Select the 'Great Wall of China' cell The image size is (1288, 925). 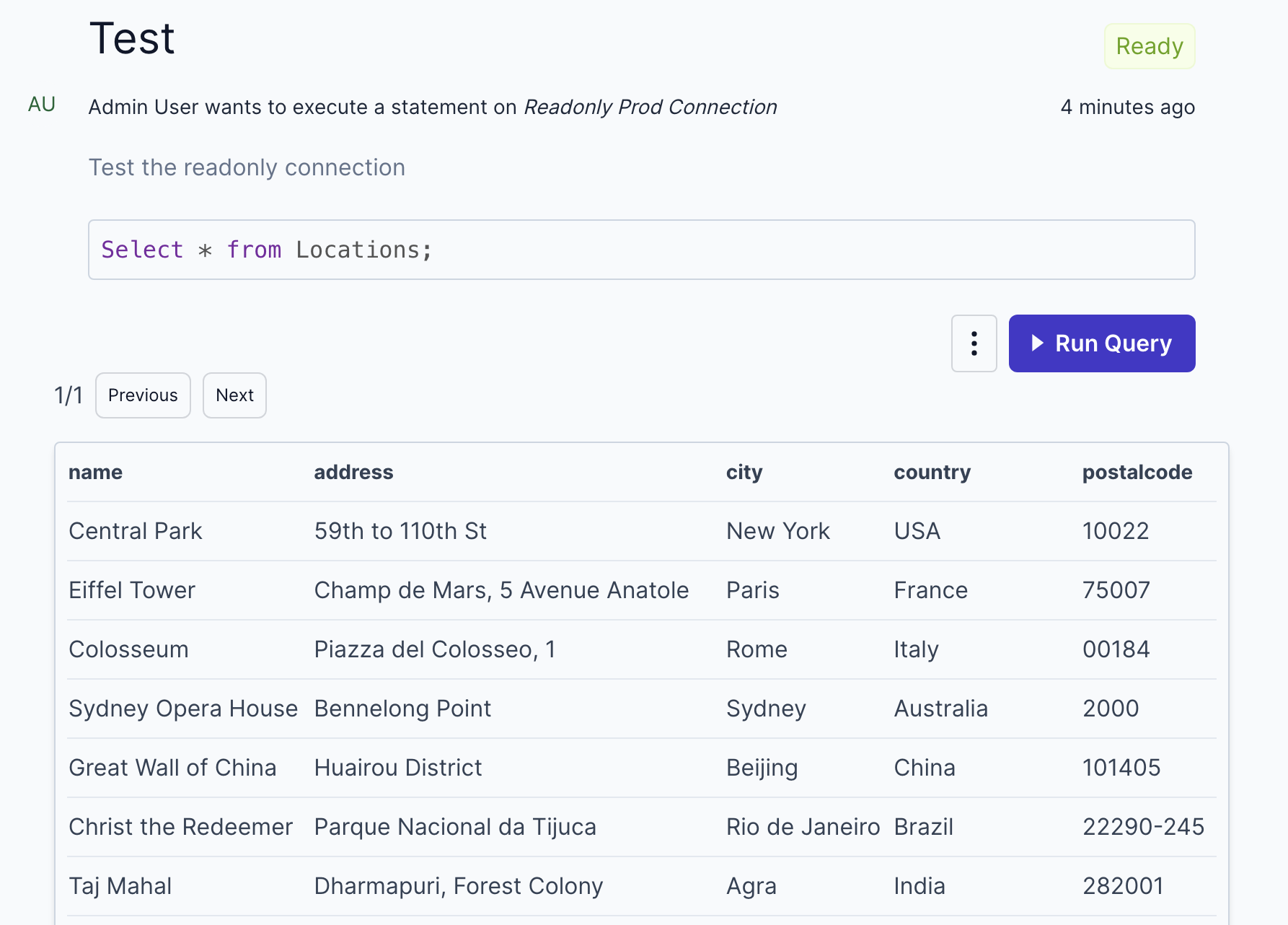(x=172, y=768)
